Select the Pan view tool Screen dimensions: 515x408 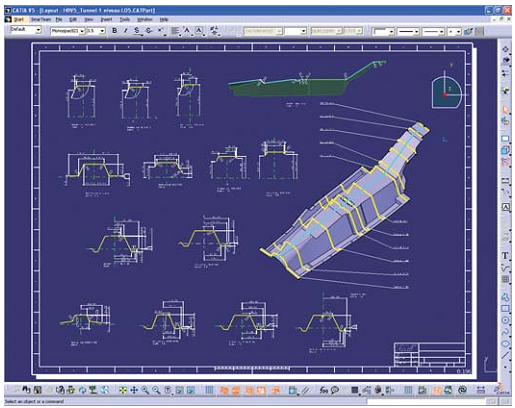tap(134, 390)
